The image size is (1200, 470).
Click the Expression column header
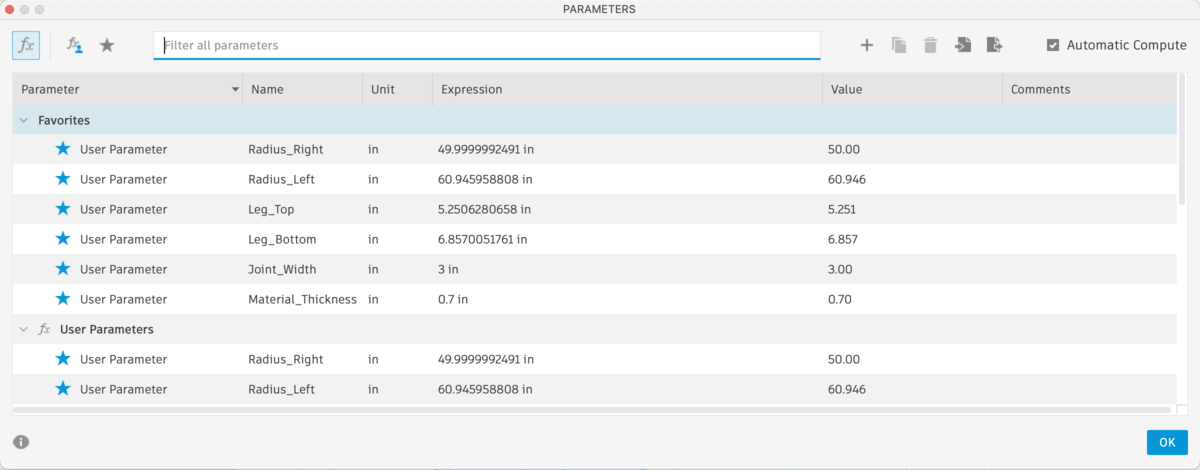[x=627, y=89]
